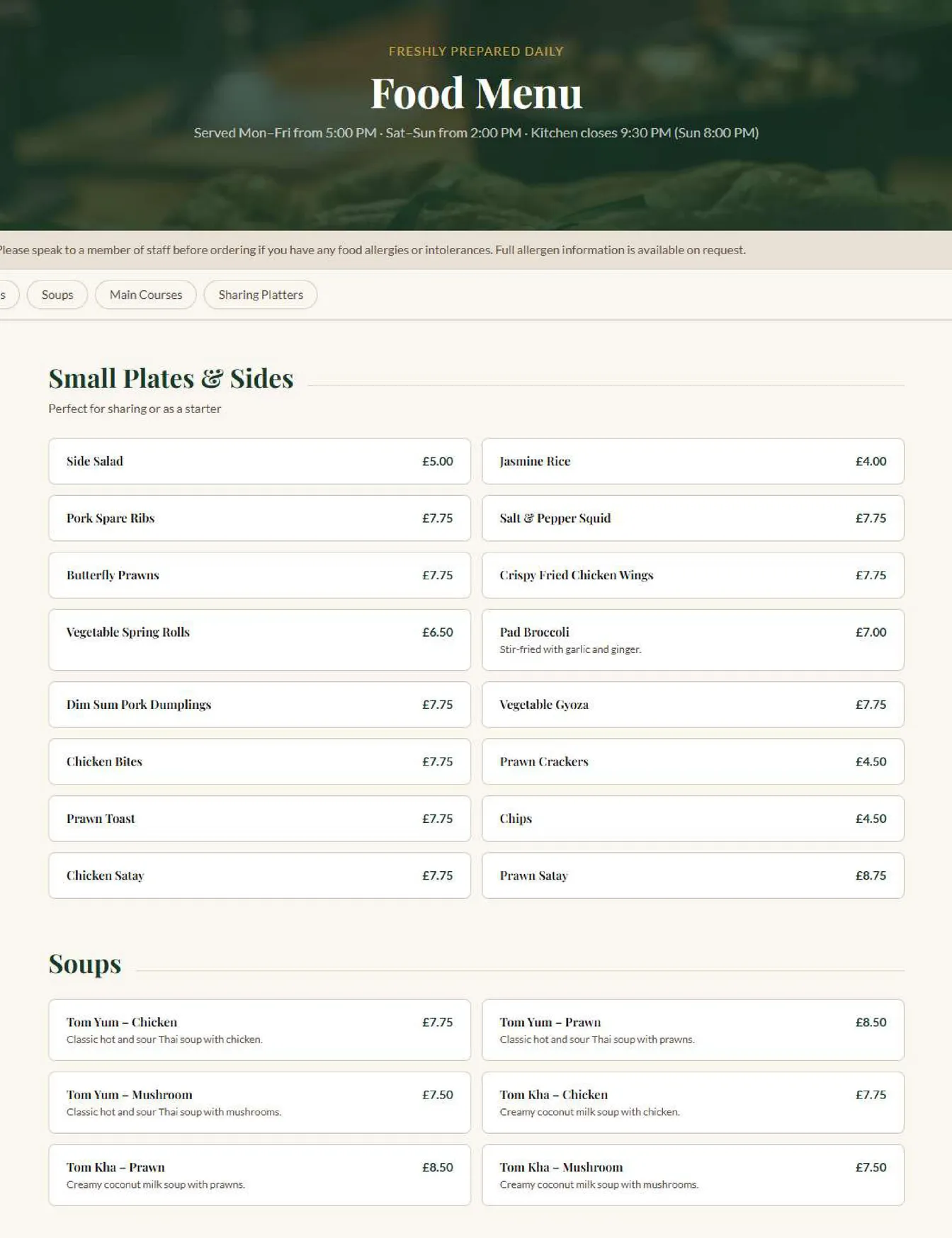Click the 'Chicken Satay' item name
This screenshot has width=952, height=1238.
(105, 875)
